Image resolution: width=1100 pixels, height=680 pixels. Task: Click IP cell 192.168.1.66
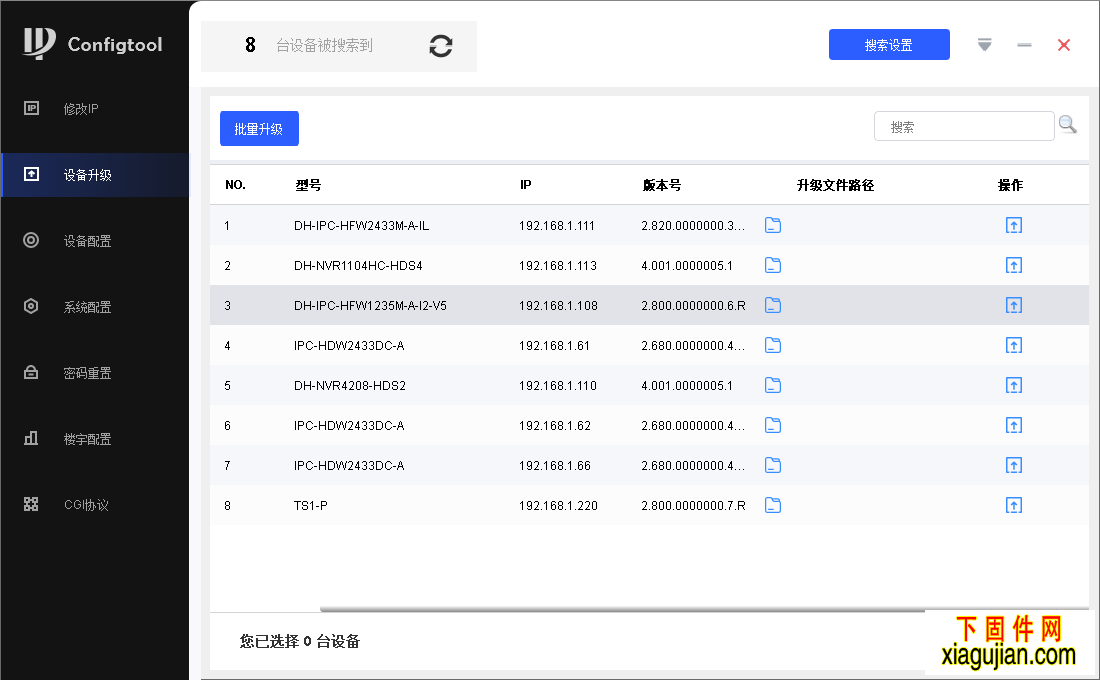(x=555, y=466)
